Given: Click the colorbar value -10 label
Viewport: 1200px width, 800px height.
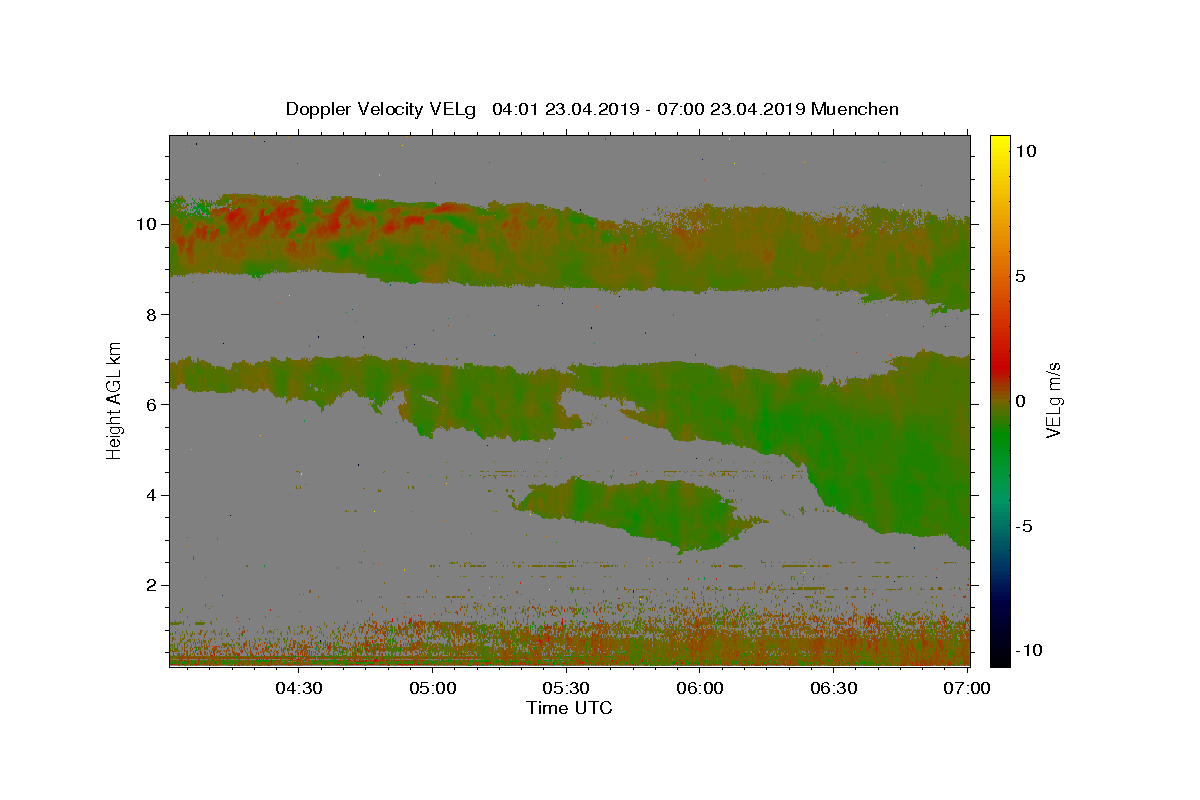Looking at the screenshot, I should (x=1029, y=650).
